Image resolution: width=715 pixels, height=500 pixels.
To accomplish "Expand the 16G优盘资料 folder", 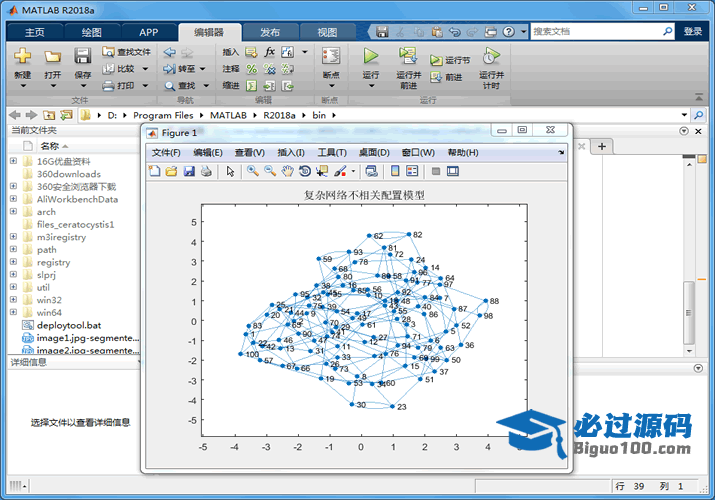I will [13, 161].
